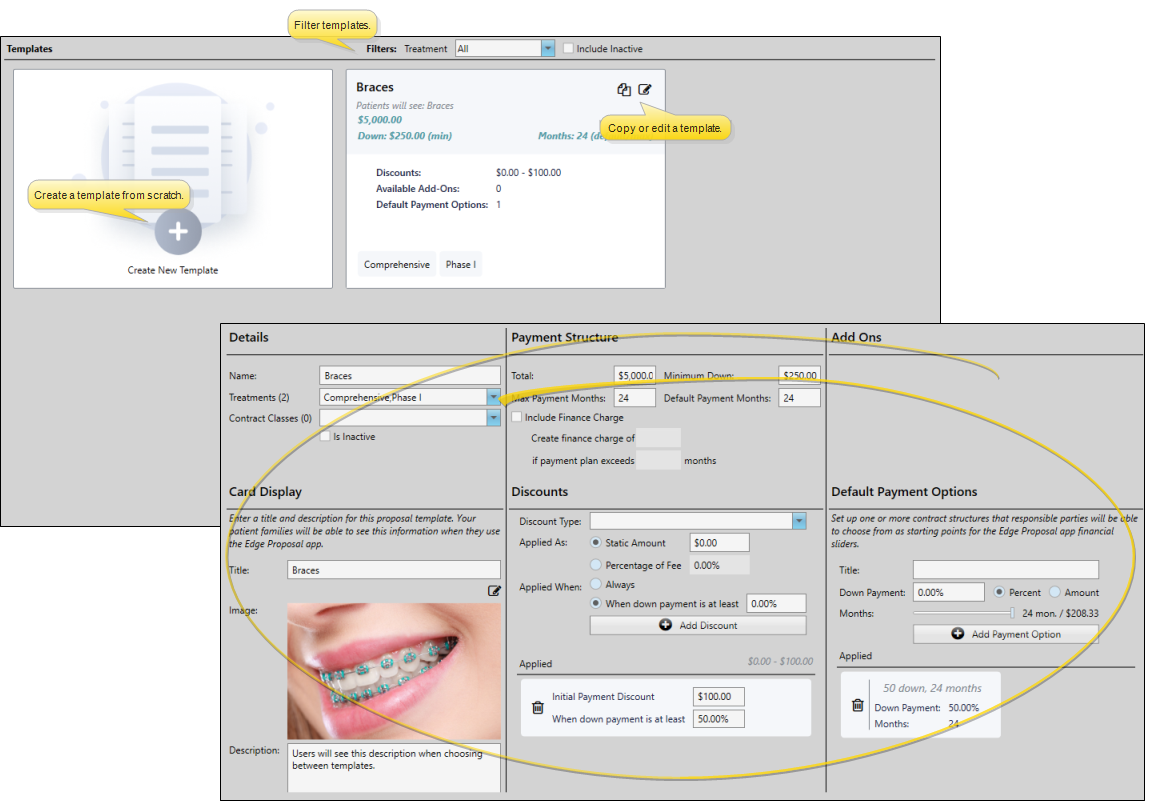This screenshot has height=811, width=1155.
Task: Open the Discount Type dropdown
Action: [799, 521]
